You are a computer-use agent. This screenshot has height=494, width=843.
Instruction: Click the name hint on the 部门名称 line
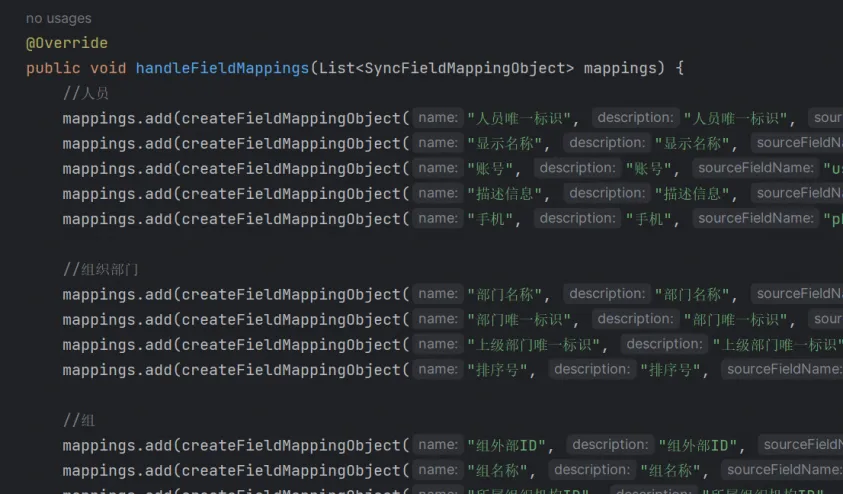[x=438, y=294]
